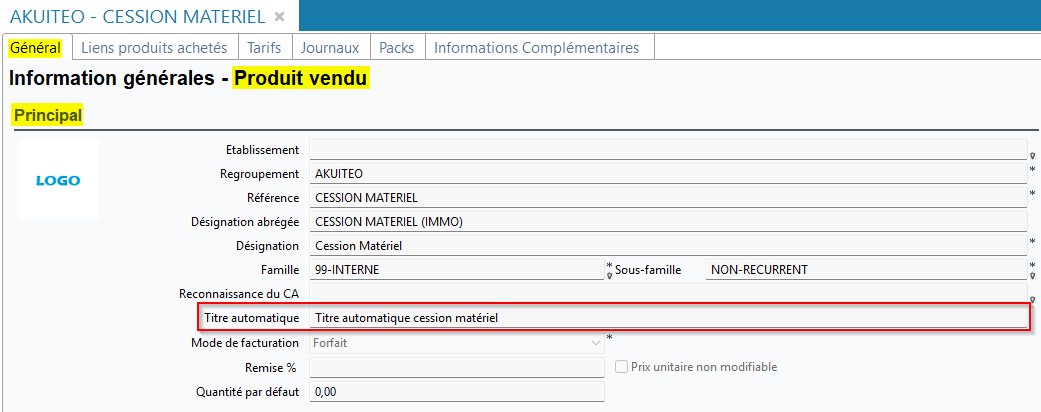Open the Tarifs tab
The image size is (1041, 412).
pos(264,48)
